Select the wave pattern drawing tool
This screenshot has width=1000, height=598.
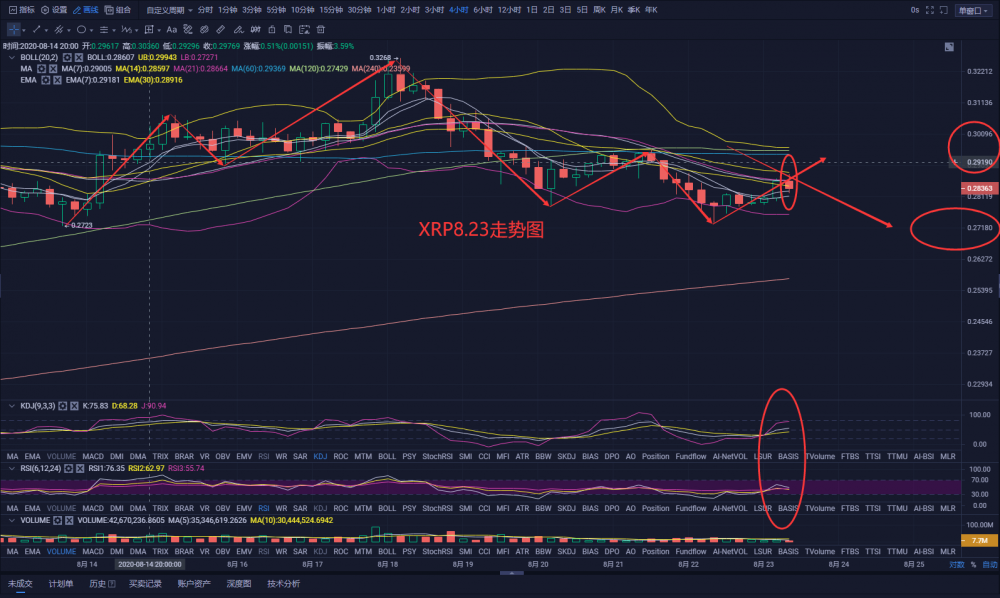(126, 29)
